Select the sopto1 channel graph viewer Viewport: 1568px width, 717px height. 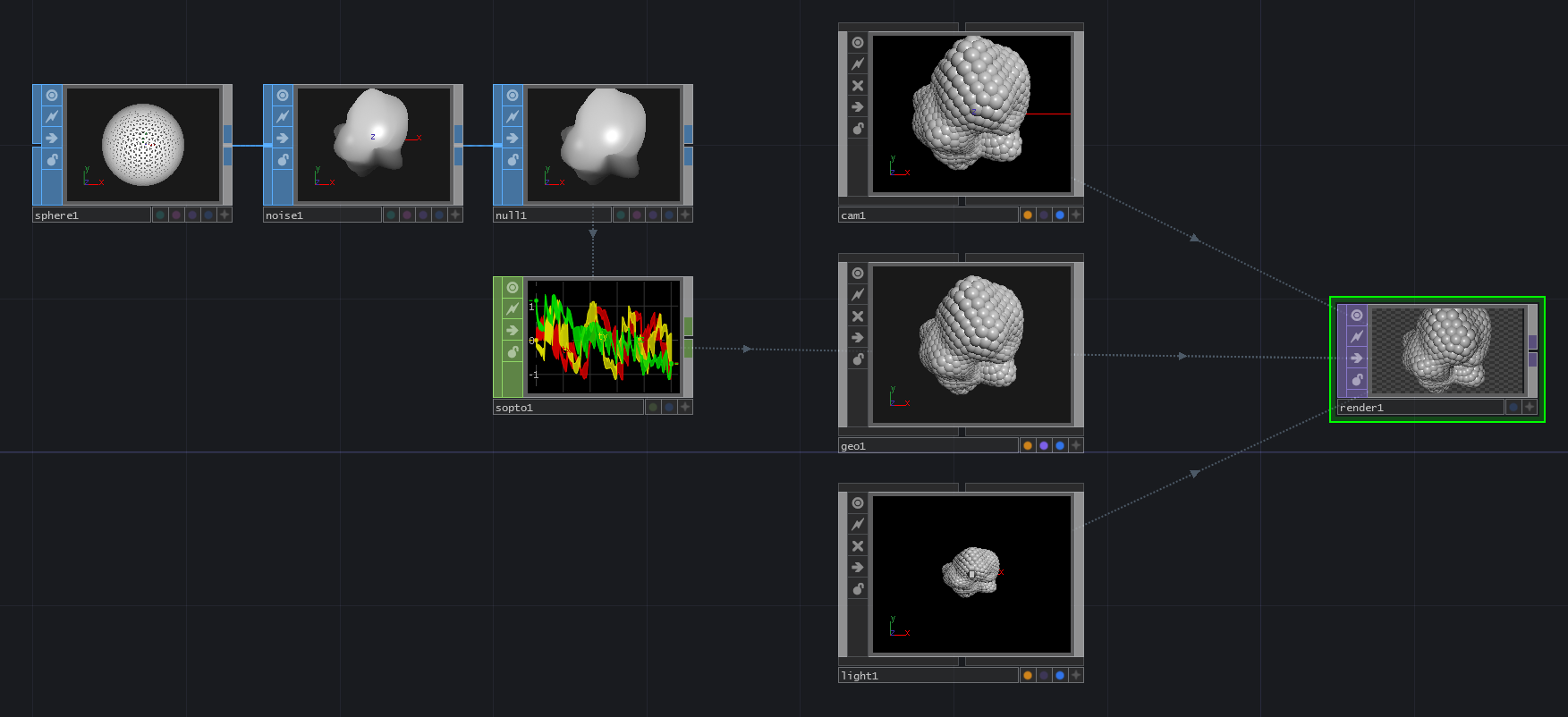pos(604,337)
